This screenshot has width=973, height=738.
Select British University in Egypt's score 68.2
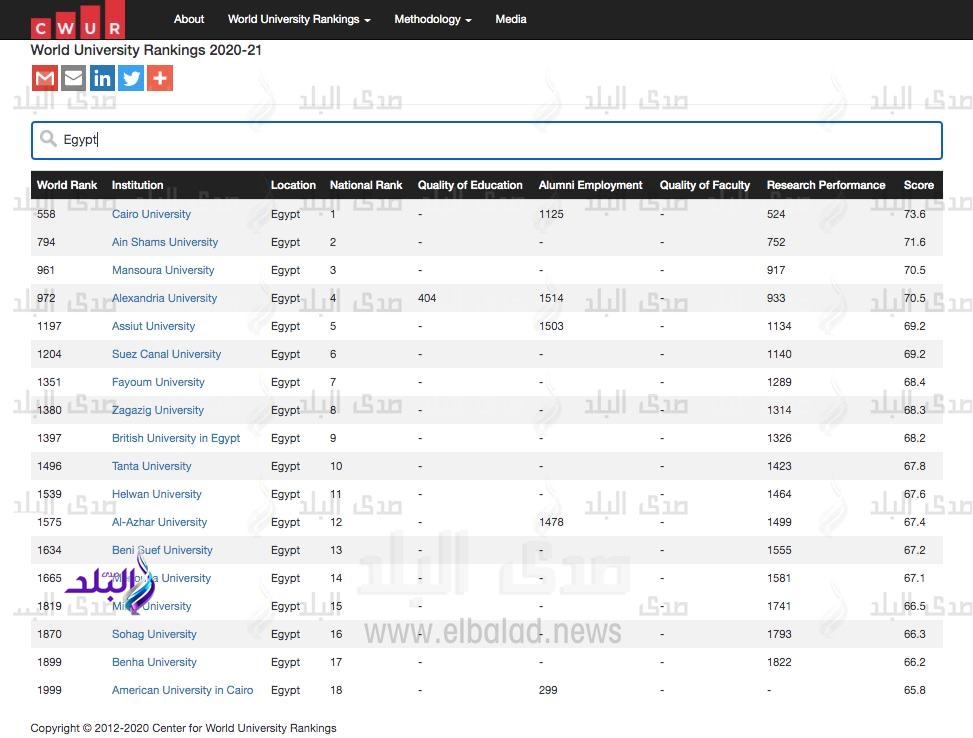915,438
